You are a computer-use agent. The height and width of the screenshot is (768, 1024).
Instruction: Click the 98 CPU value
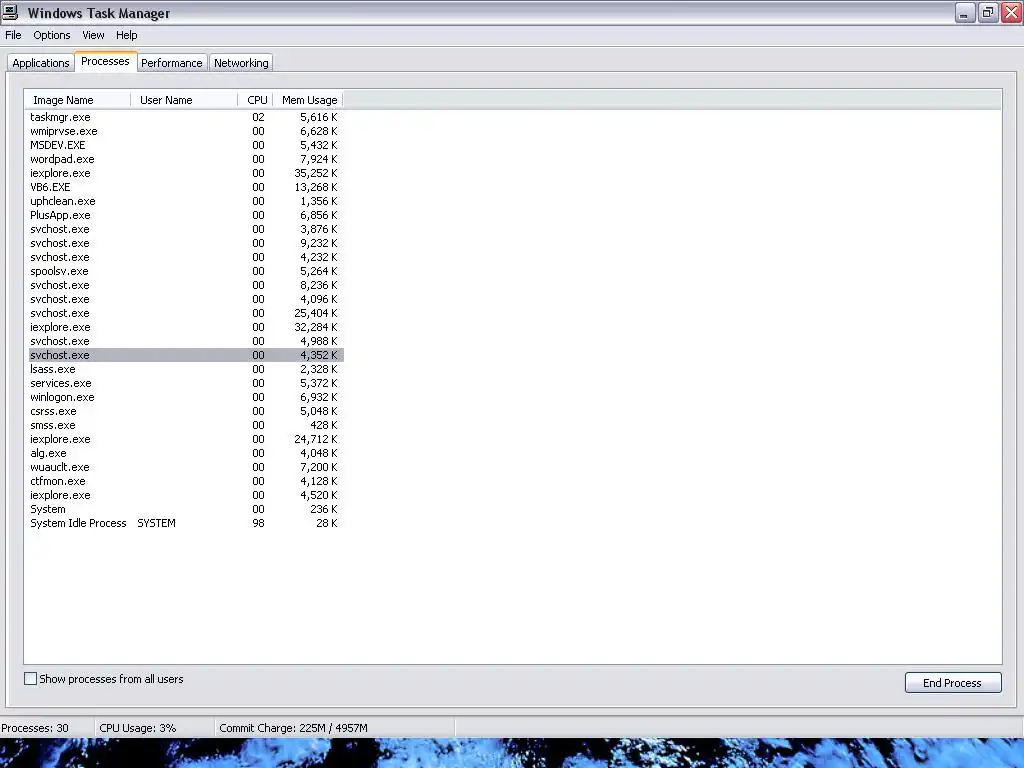259,523
